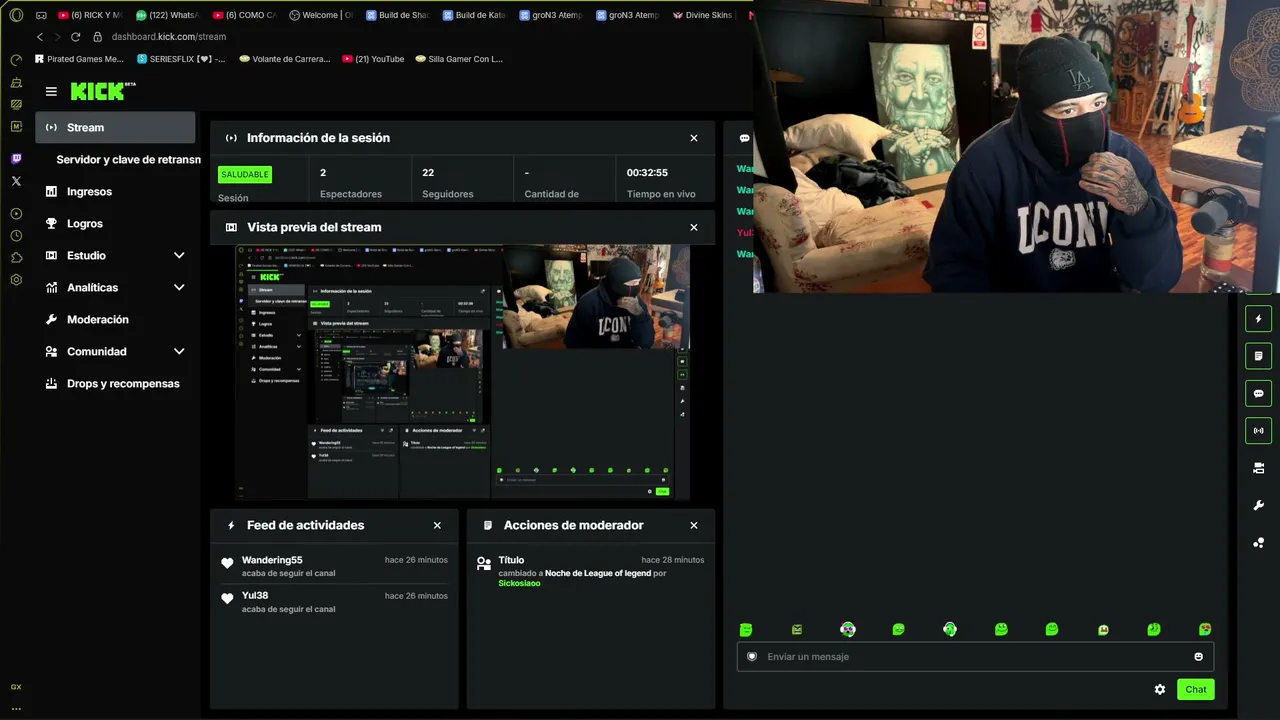The height and width of the screenshot is (720, 1280).
Task: Reload the dashboard page
Action: point(75,37)
